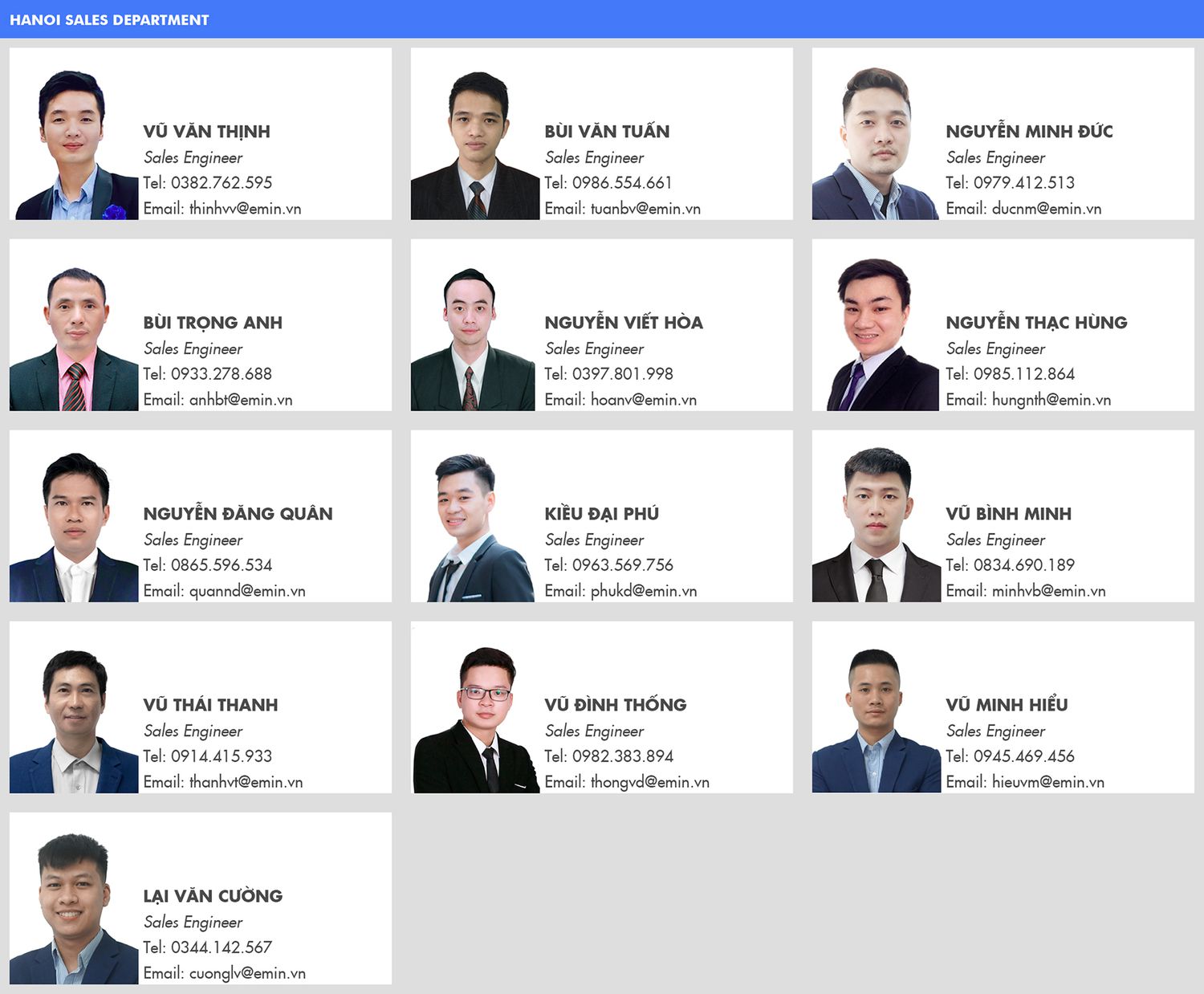Click Sales Engineer title under Kiều Đại Phú
Screen dimensions: 1204x994
594,540
